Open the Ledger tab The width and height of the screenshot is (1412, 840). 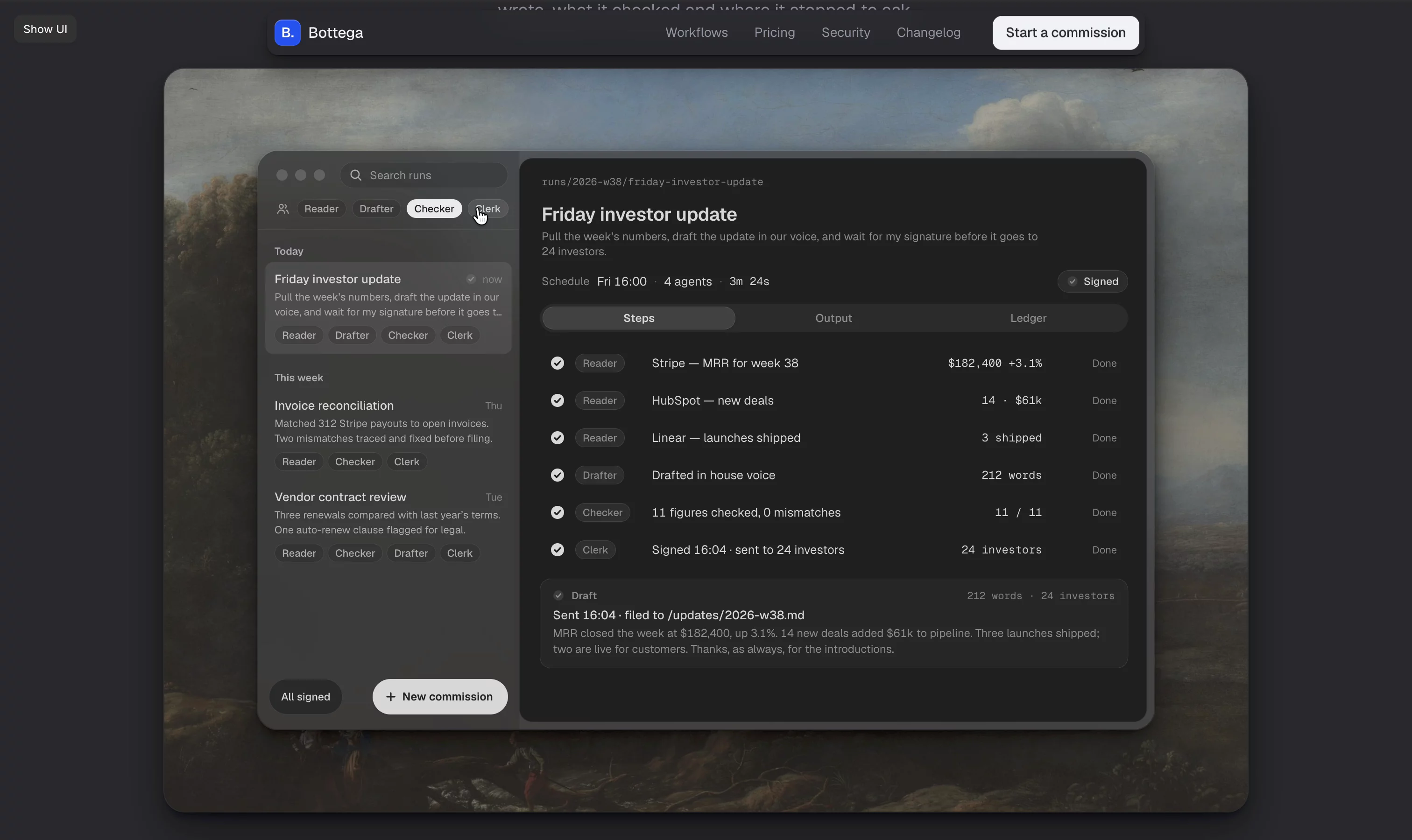click(1028, 318)
